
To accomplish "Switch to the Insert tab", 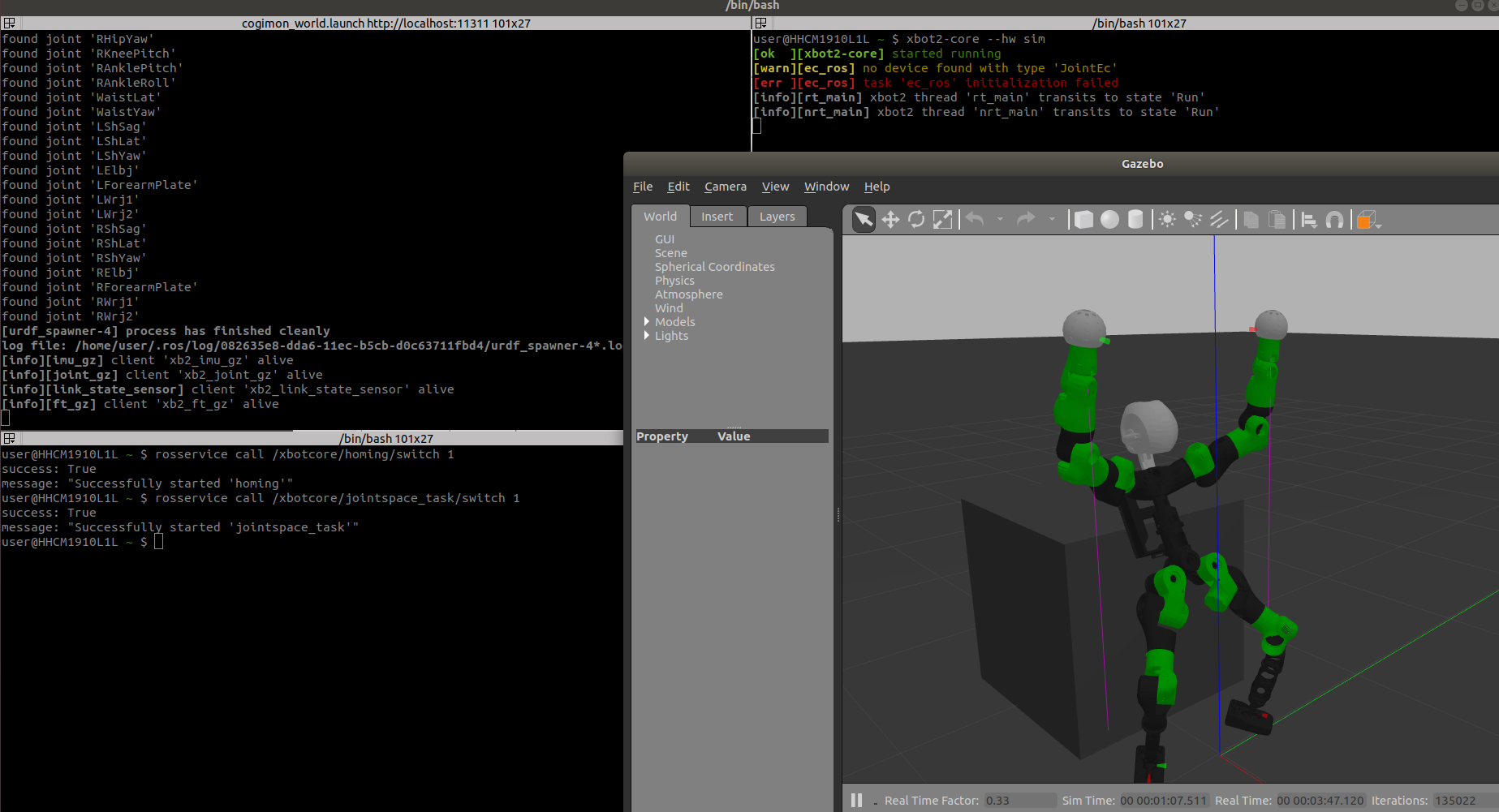I will [717, 217].
